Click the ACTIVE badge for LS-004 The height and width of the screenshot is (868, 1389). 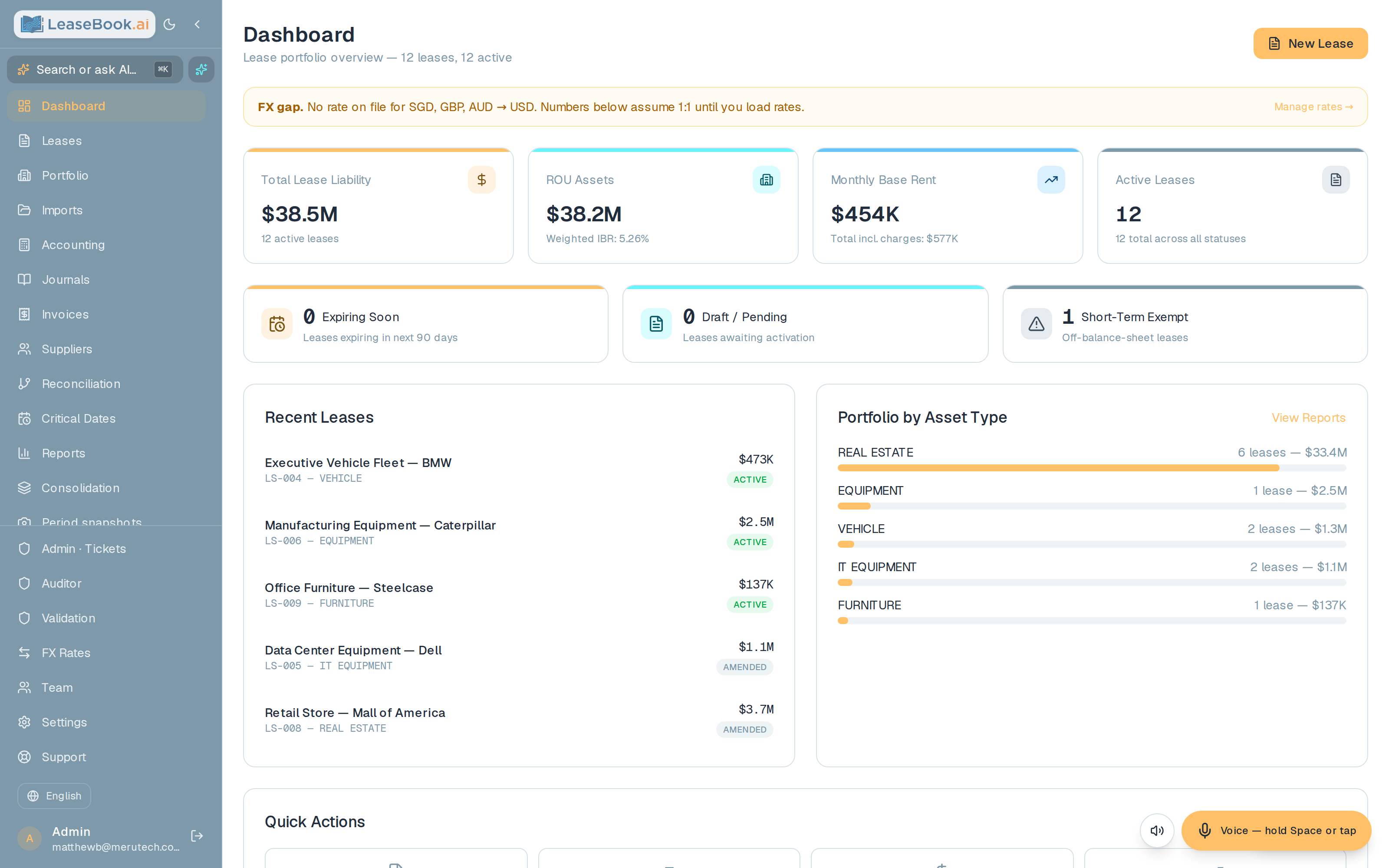750,480
